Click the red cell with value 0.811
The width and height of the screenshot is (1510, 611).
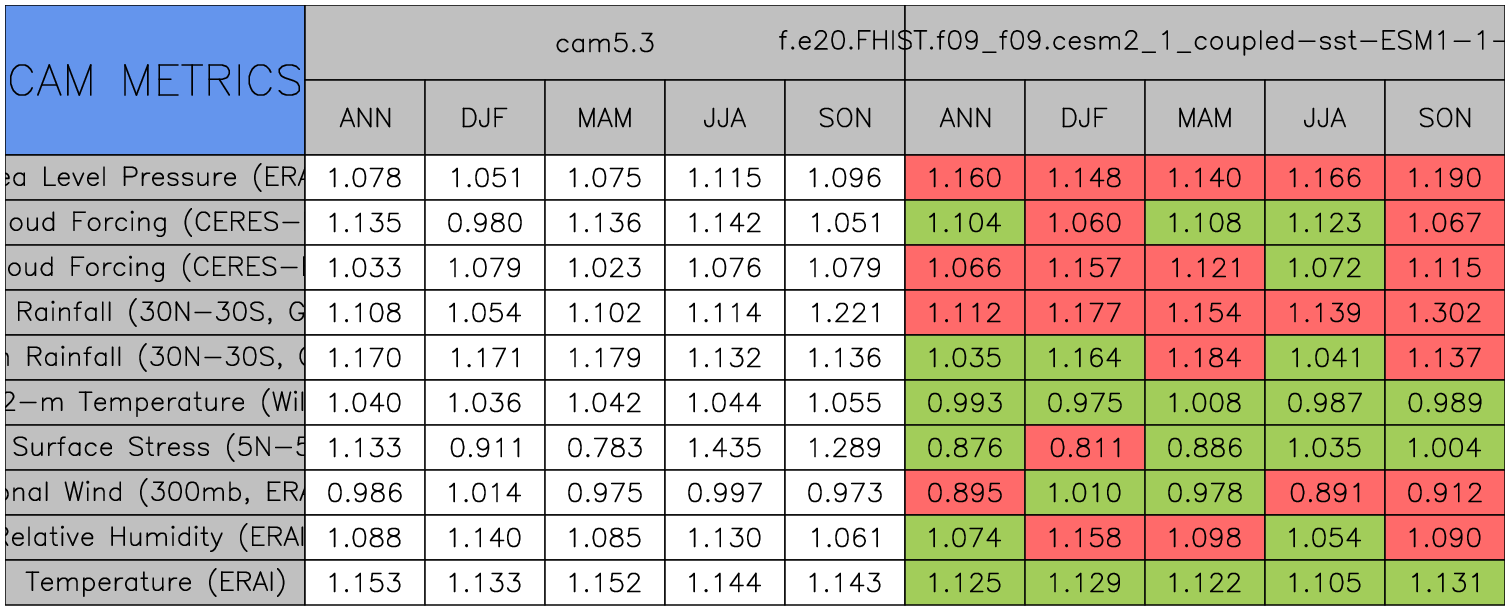(1085, 448)
